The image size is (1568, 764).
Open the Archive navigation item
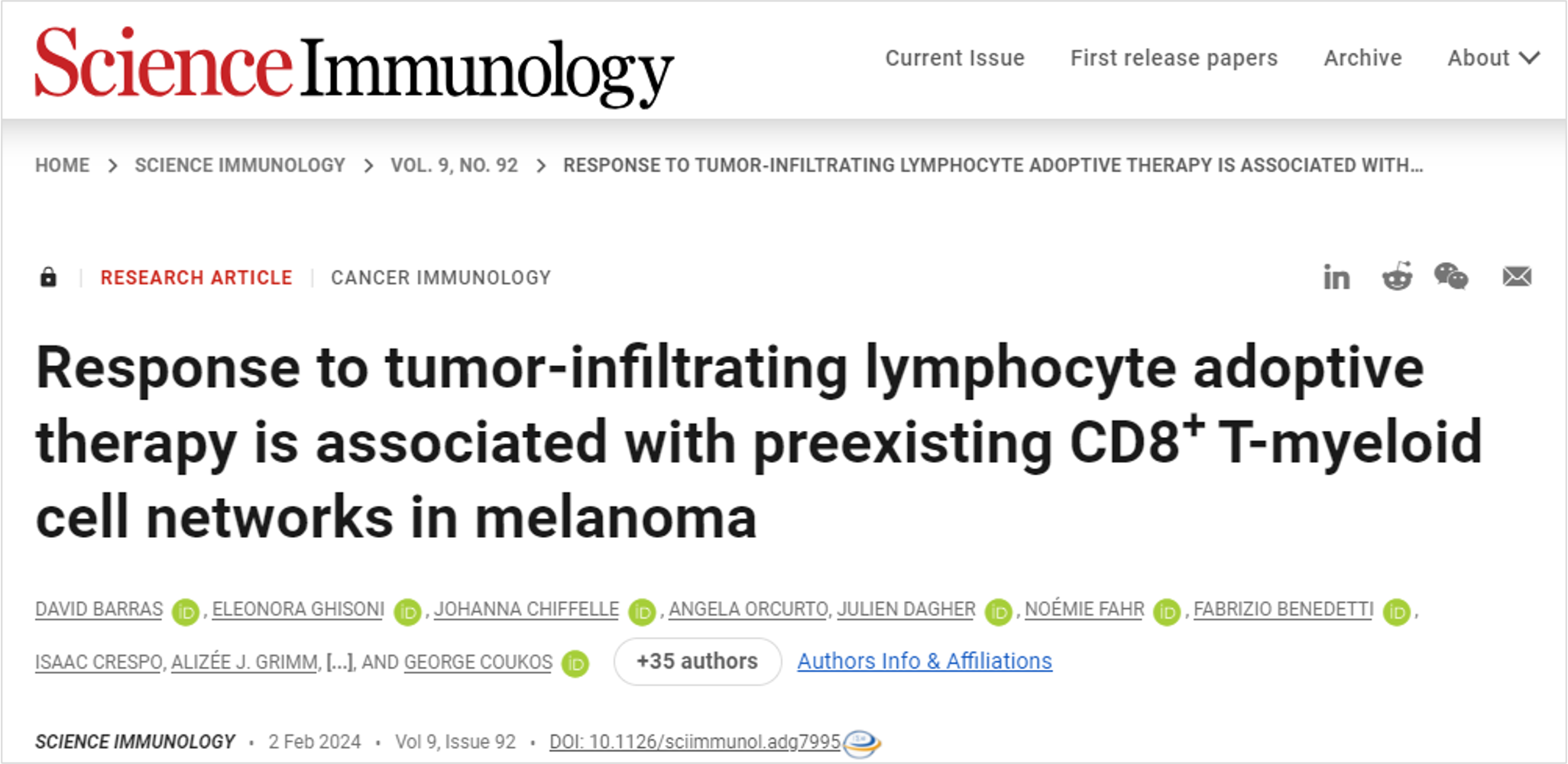click(1362, 58)
